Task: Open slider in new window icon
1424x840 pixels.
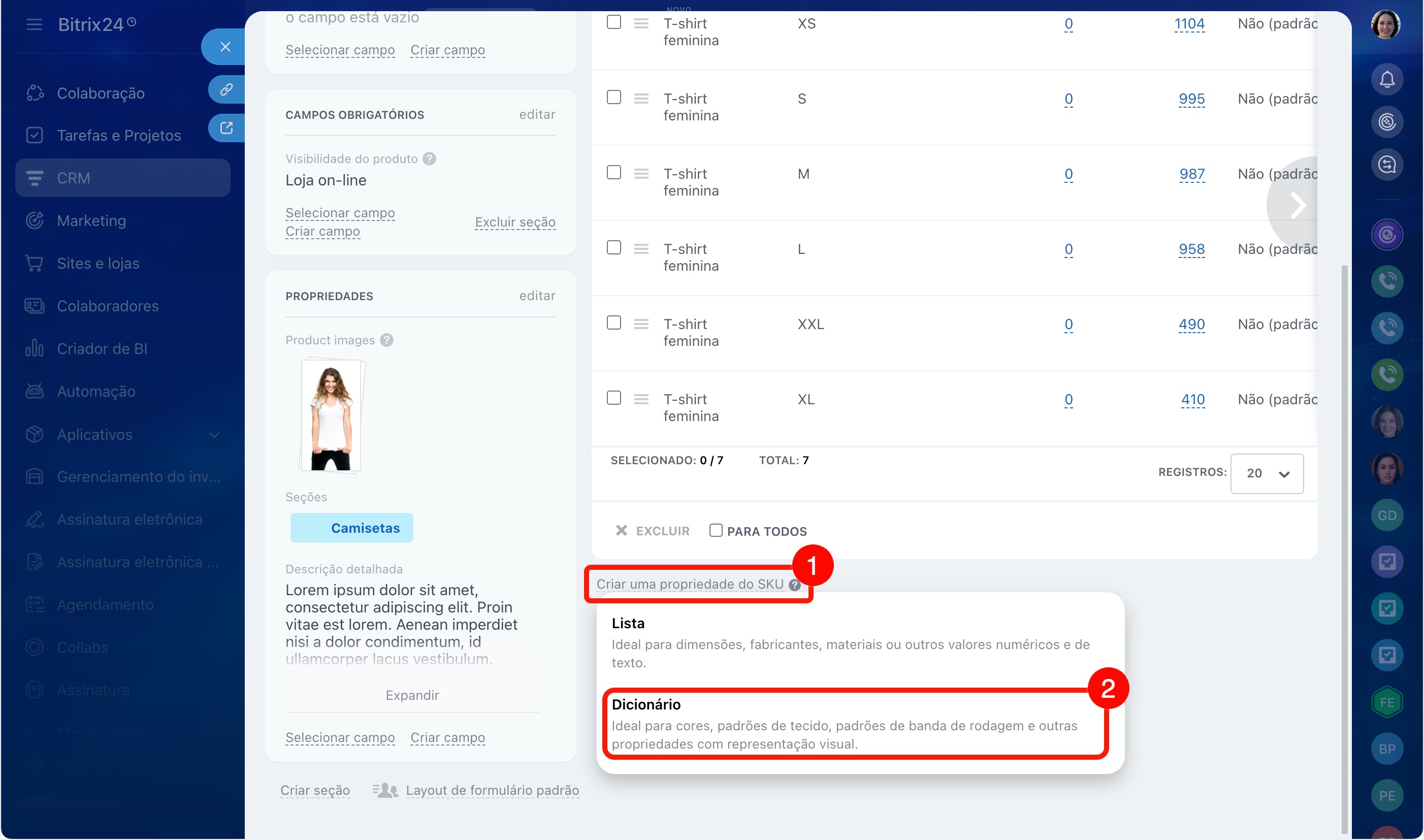Action: coord(226,127)
